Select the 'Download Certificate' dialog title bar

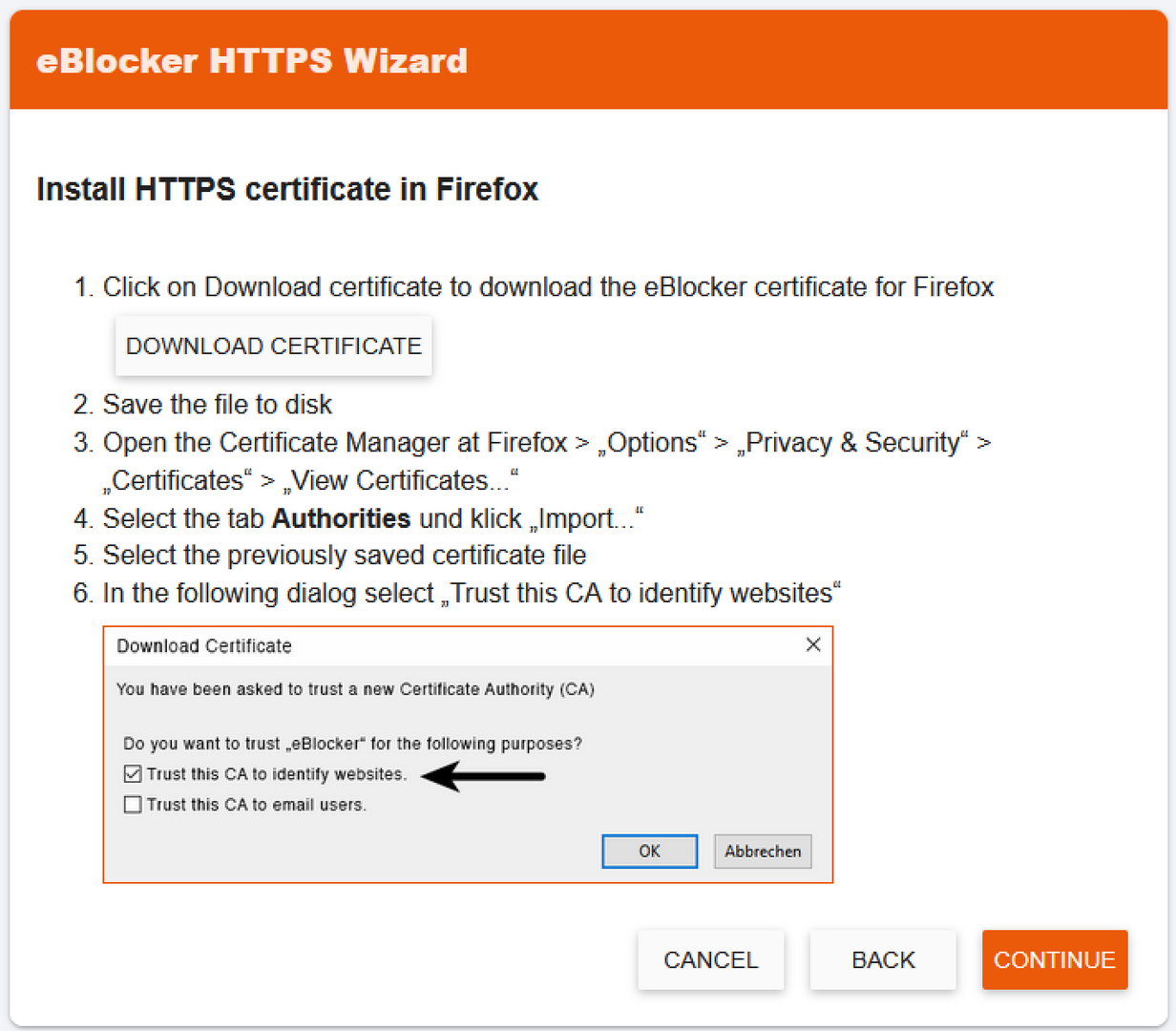pyautogui.click(x=468, y=646)
